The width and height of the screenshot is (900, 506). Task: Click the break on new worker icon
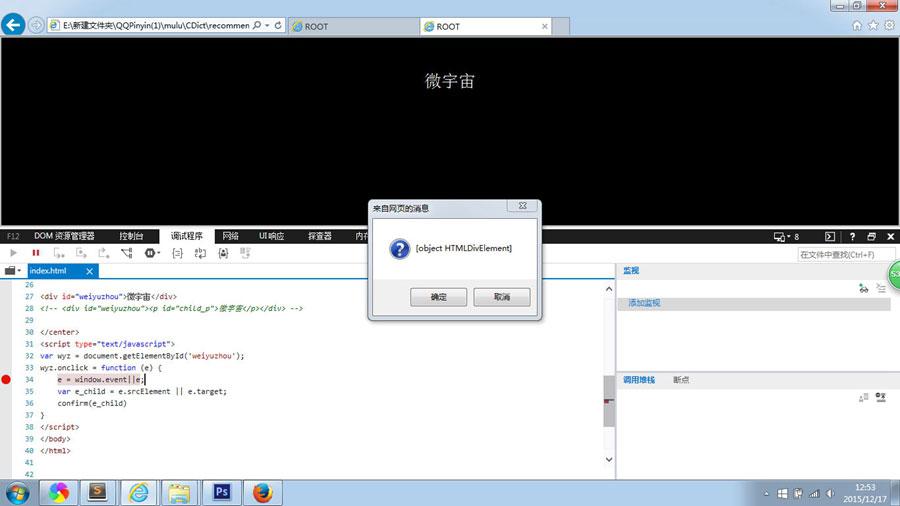127,254
